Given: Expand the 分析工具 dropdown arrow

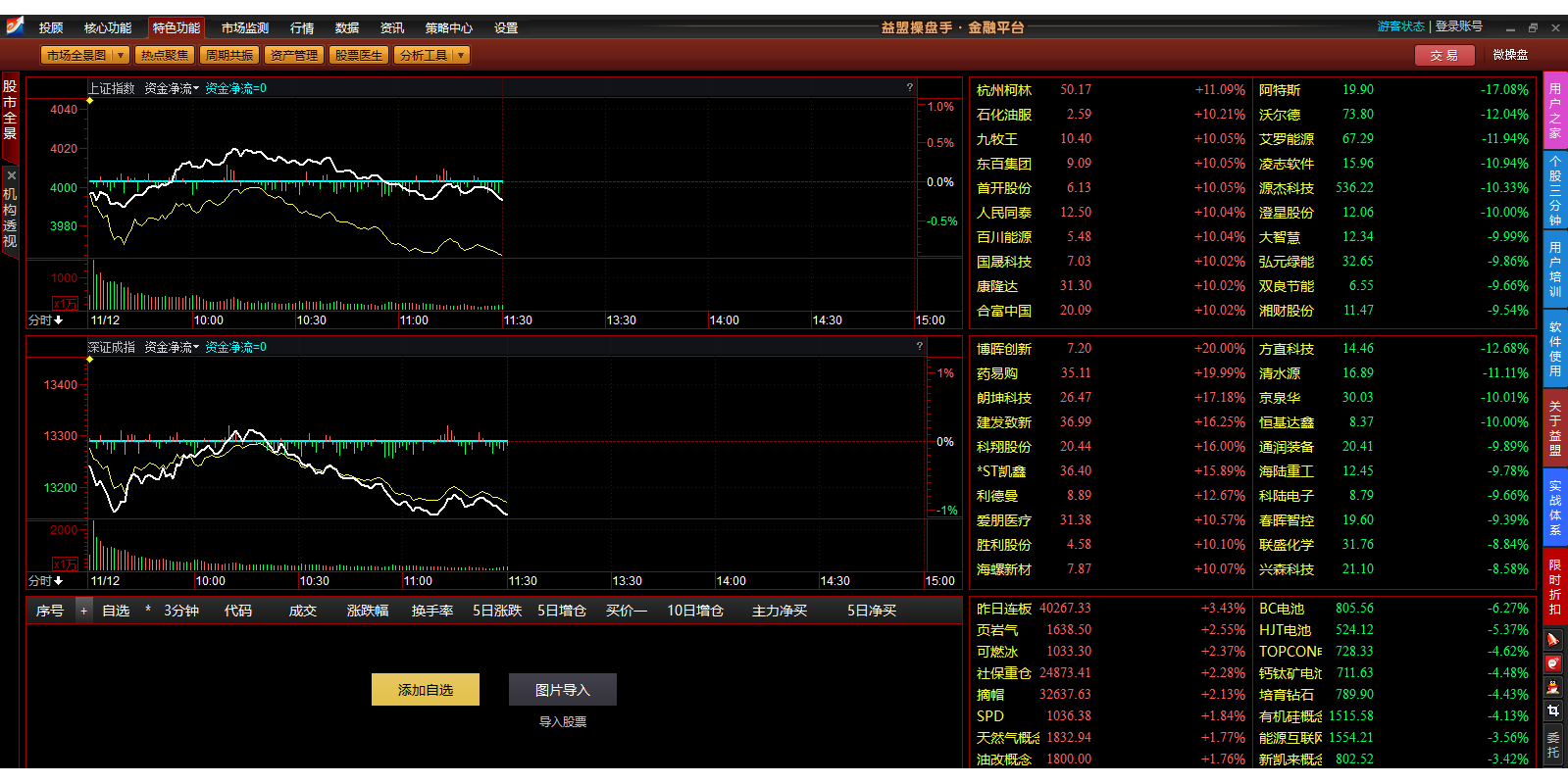Looking at the screenshot, I should (461, 56).
